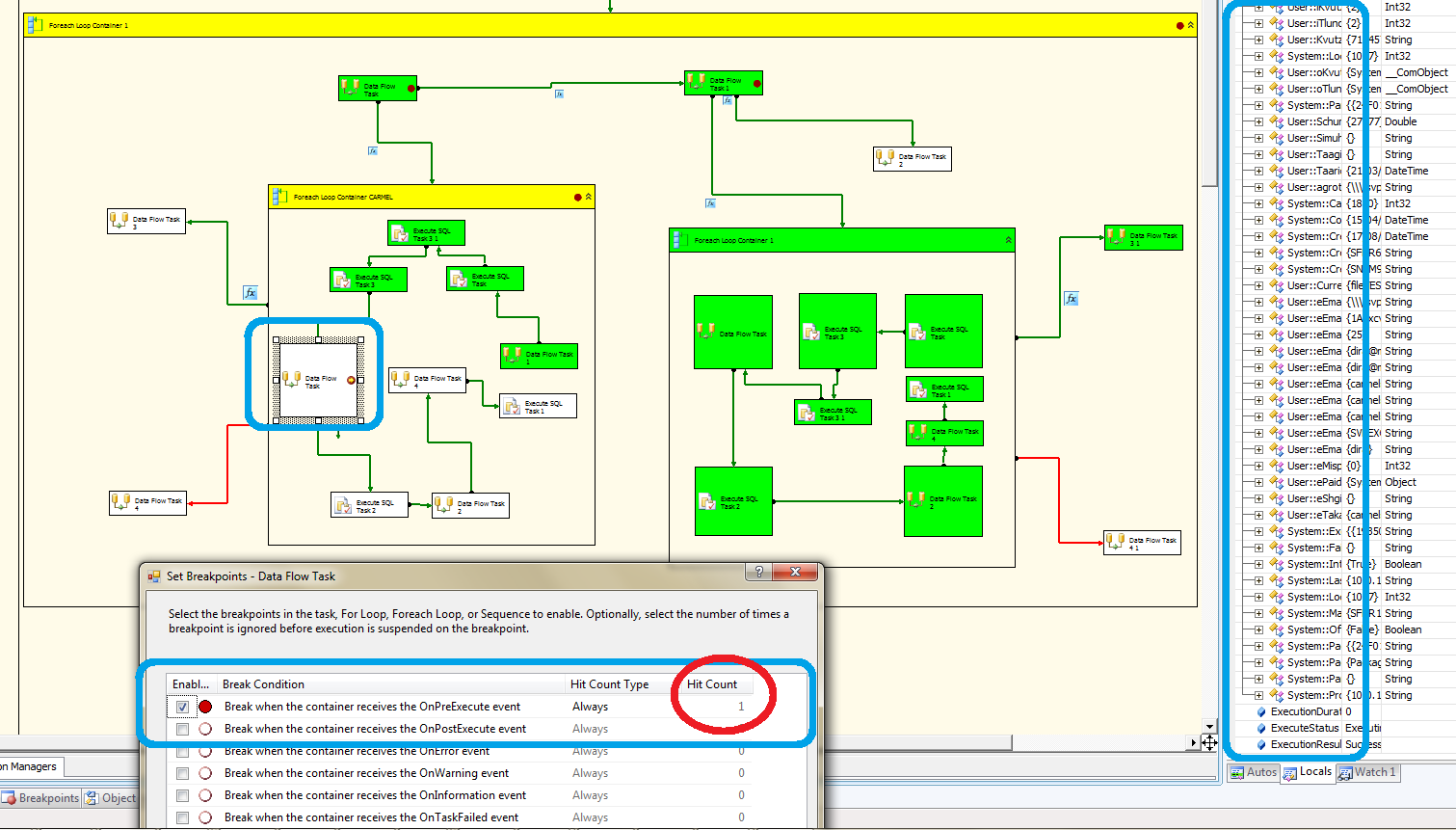The height and width of the screenshot is (830, 1456).
Task: Click the Execute SQL Task 1 icon
Action: click(x=538, y=405)
